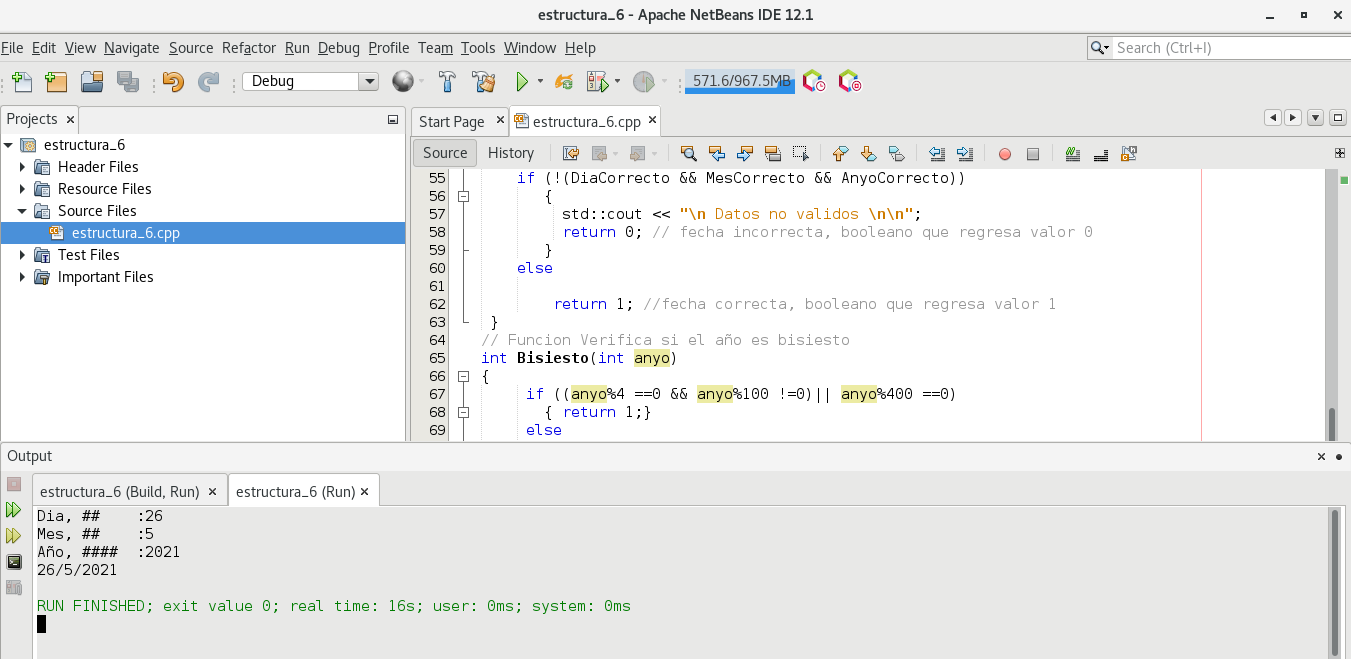Image resolution: width=1351 pixels, height=659 pixels.
Task: Click Find Selection magnifier icon in editor toolbar
Action: click(x=688, y=154)
